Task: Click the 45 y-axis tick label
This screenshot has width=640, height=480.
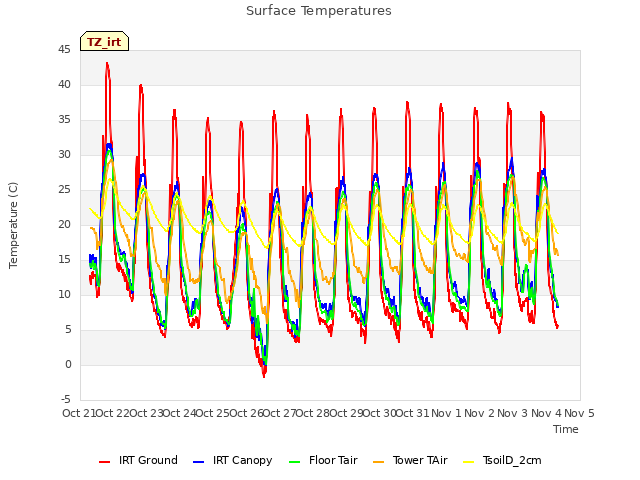Action: (x=64, y=50)
